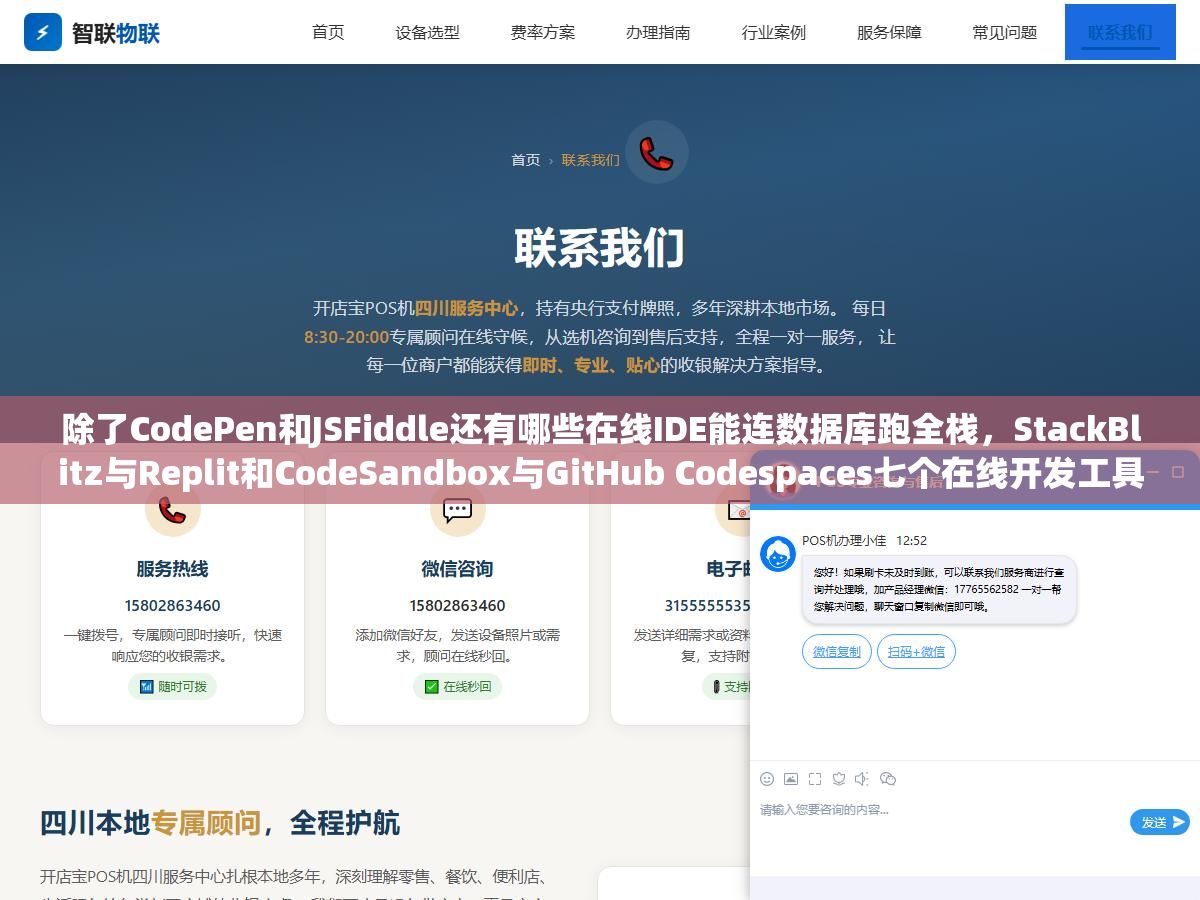Image resolution: width=1200 pixels, height=900 pixels.
Task: Click the screenshot capture icon in chat
Action: coord(815,778)
